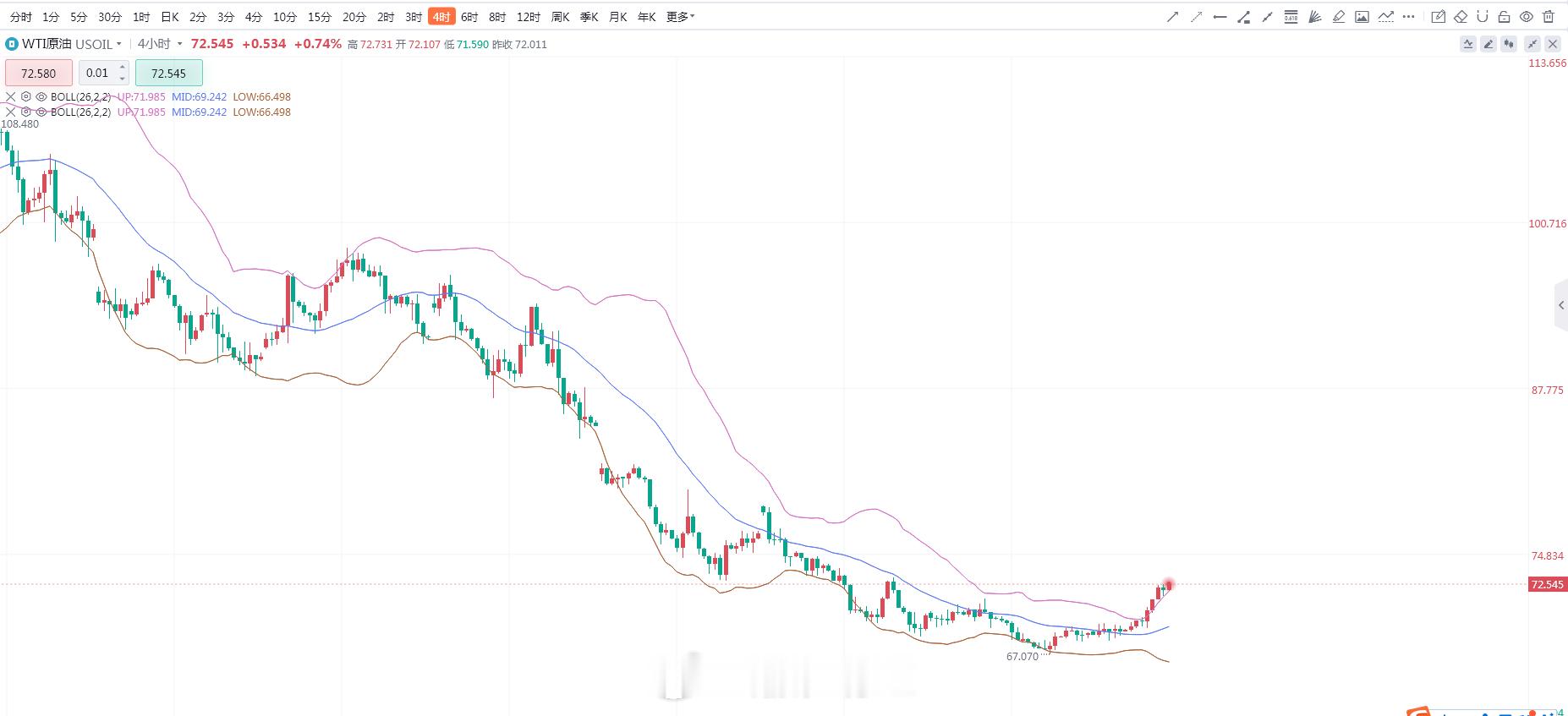Expand the 更多 timeframe menu
Screen dimensions: 1568x716
coord(680,17)
